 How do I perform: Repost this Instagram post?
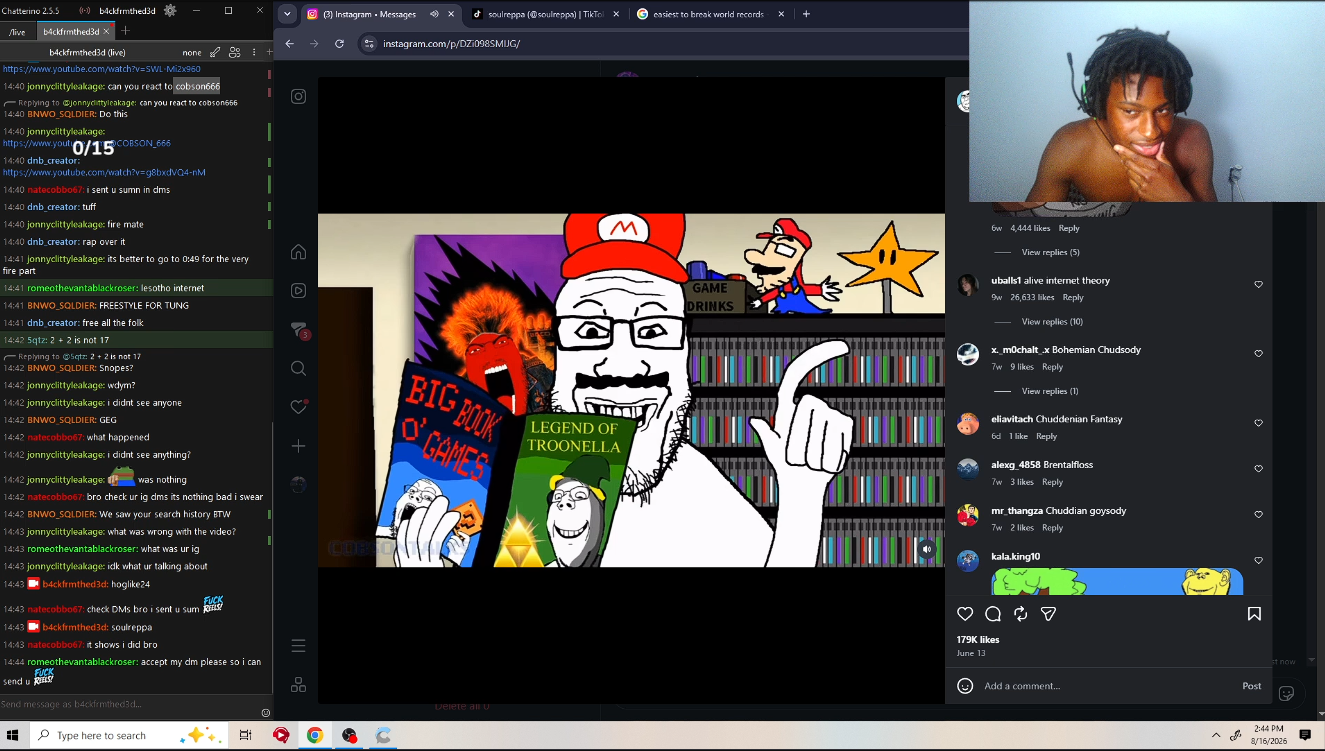coord(1021,614)
